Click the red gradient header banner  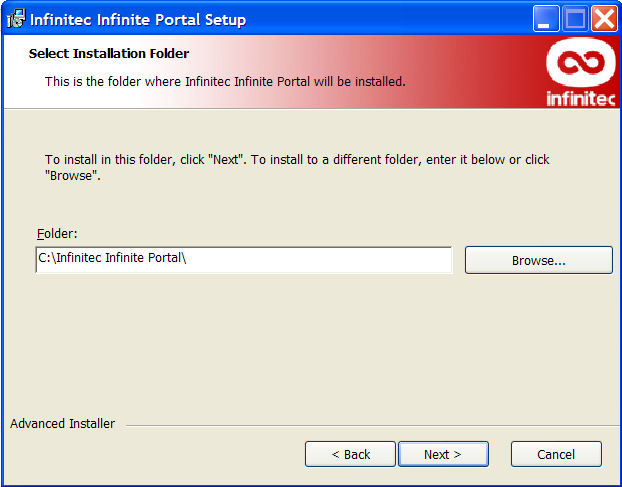pyautogui.click(x=311, y=71)
